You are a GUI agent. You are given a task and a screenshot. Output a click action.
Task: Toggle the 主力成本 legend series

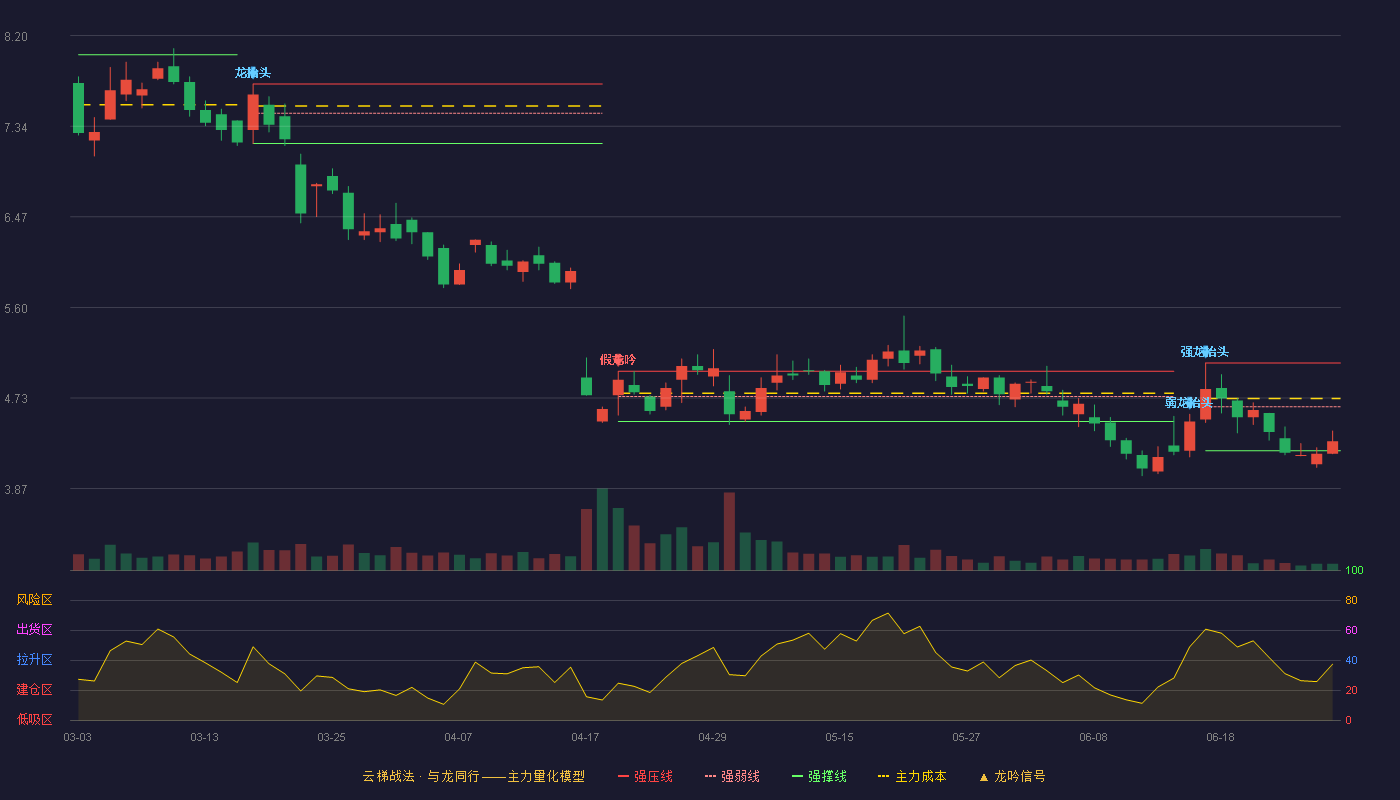click(912, 776)
